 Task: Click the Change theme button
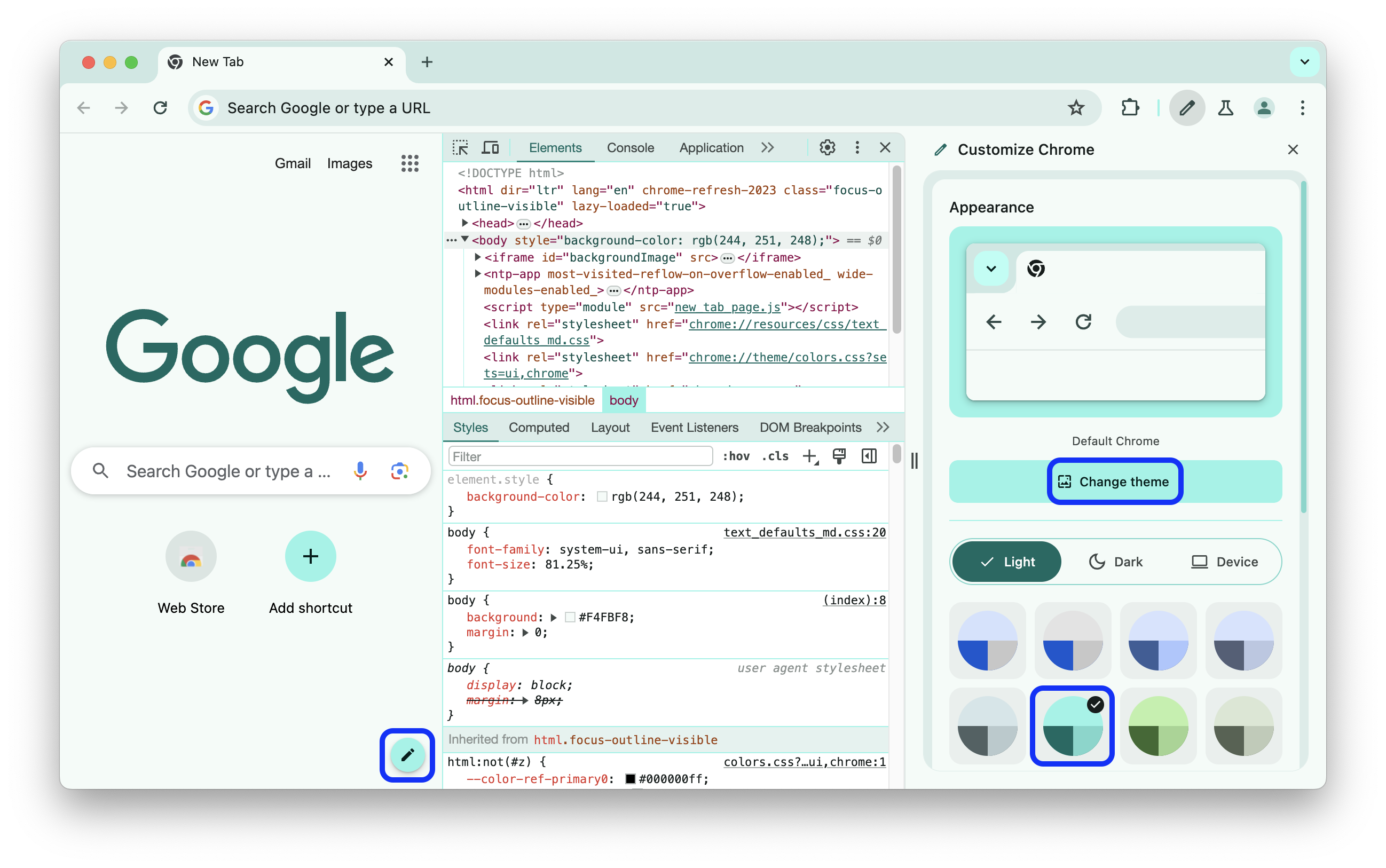click(1115, 481)
